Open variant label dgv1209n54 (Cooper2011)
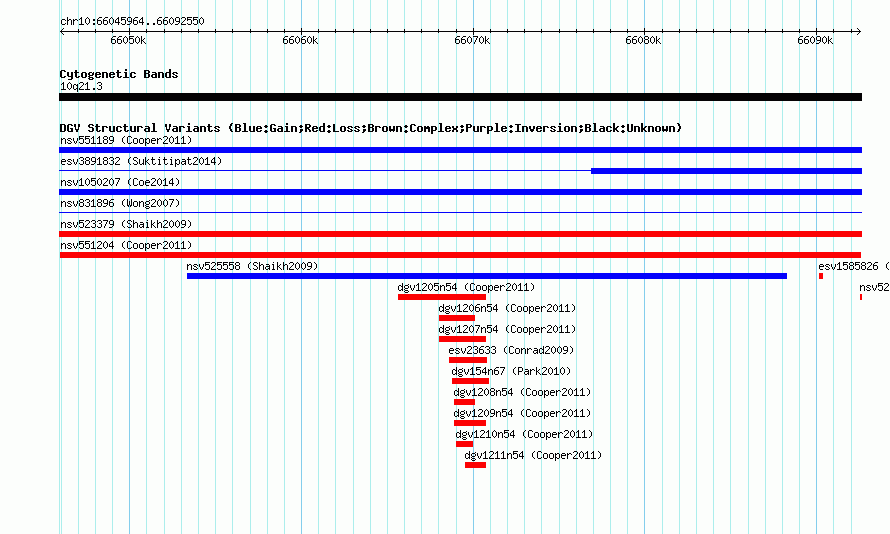Screen dimensions: 890x534 pos(522,413)
